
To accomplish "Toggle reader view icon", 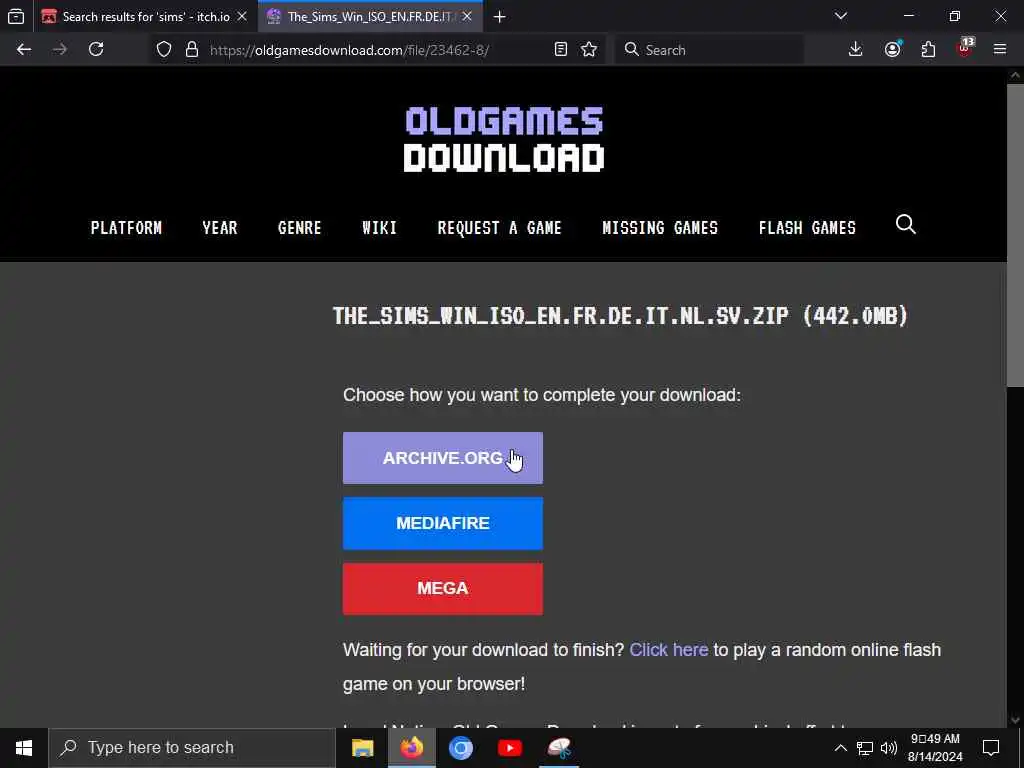I will [560, 50].
